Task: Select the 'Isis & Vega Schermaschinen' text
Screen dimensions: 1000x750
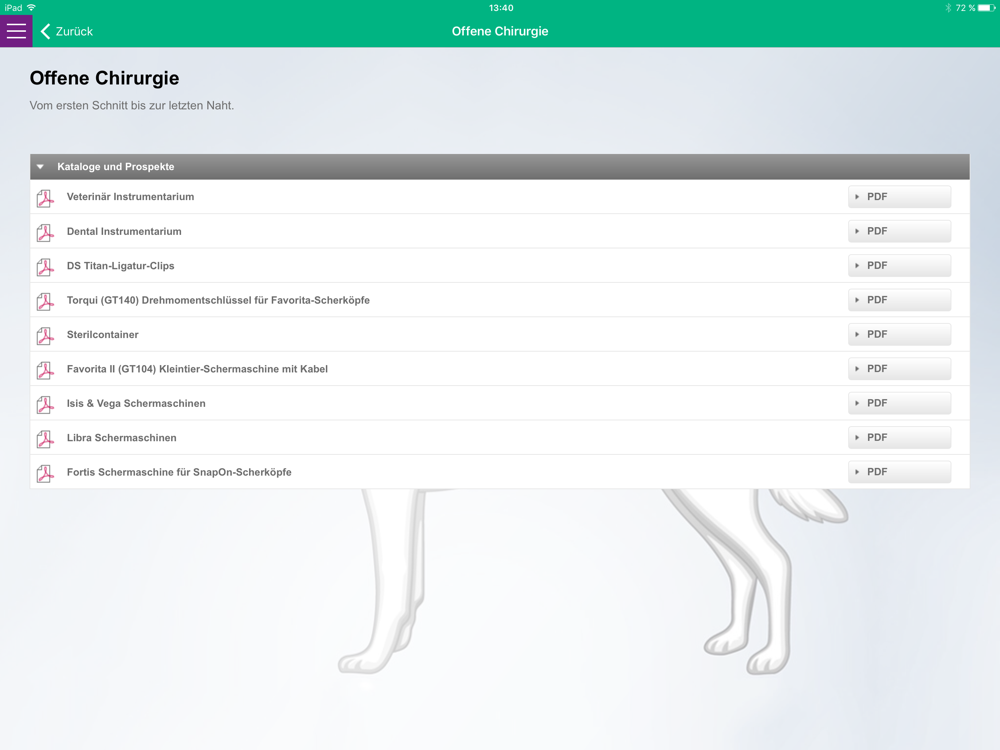Action: (x=136, y=403)
